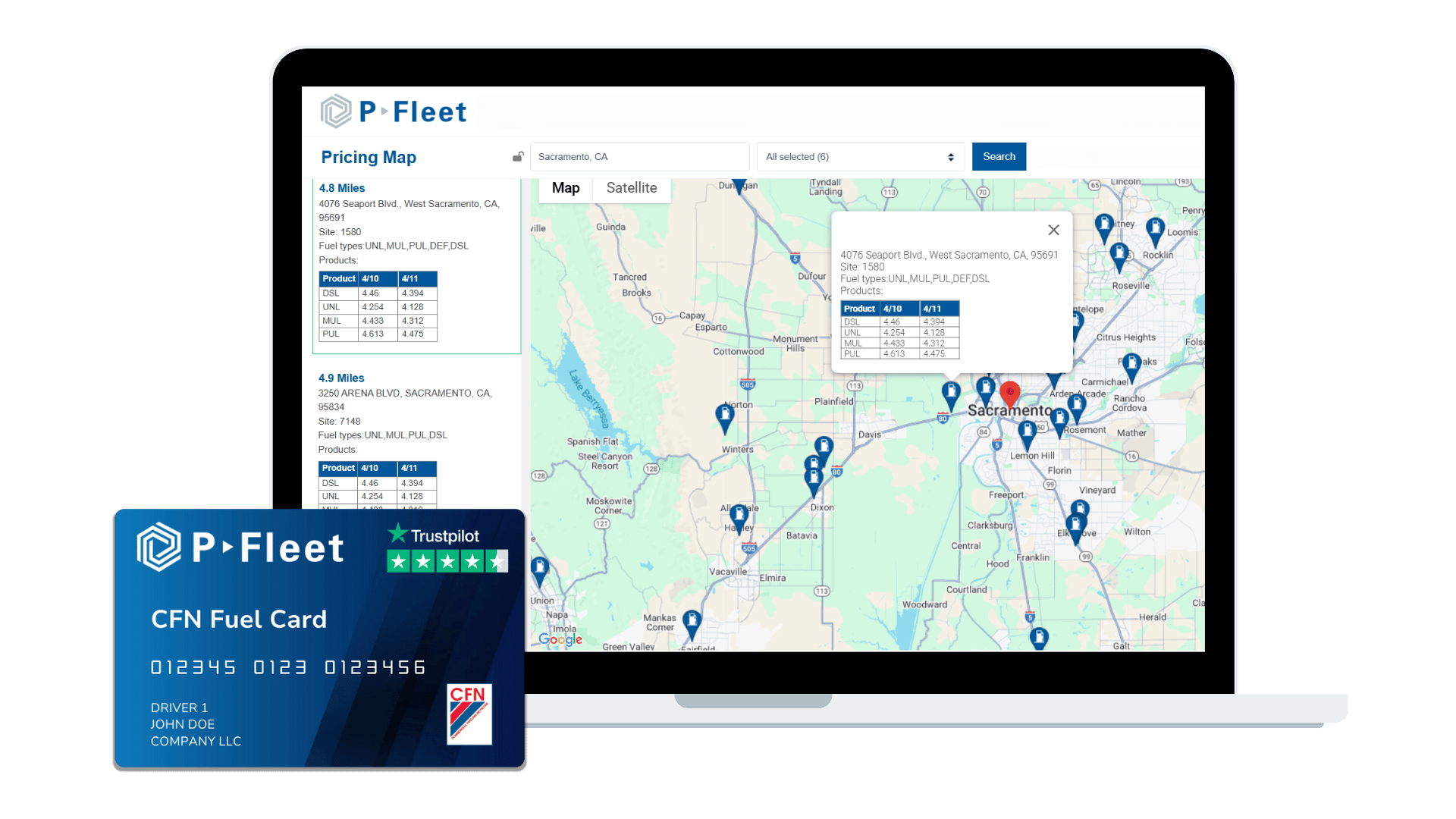Image resolution: width=1456 pixels, height=819 pixels.
Task: Switch to Satellite map view
Action: pyautogui.click(x=631, y=188)
